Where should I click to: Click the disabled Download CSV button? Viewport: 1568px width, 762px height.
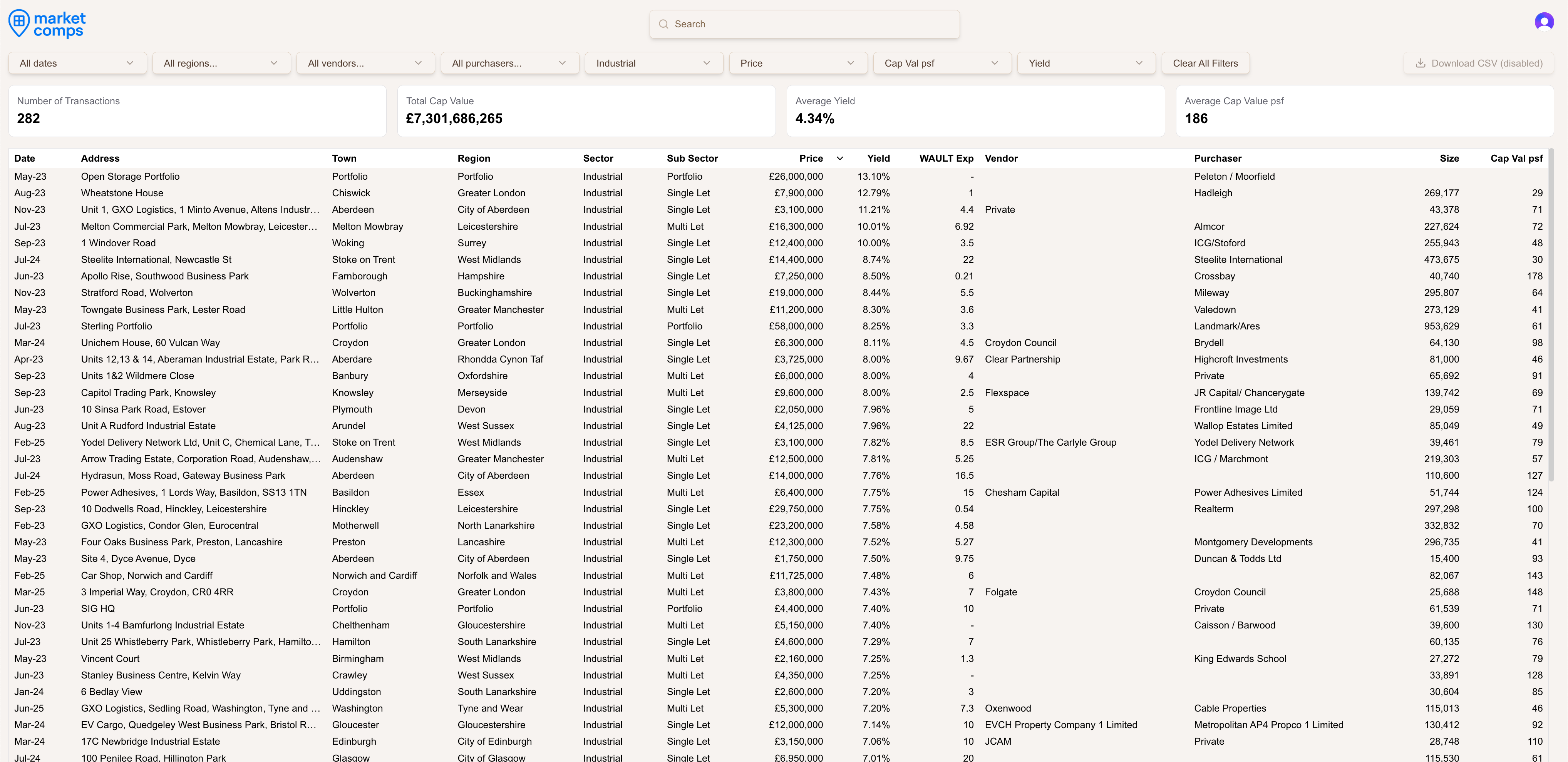(1478, 63)
